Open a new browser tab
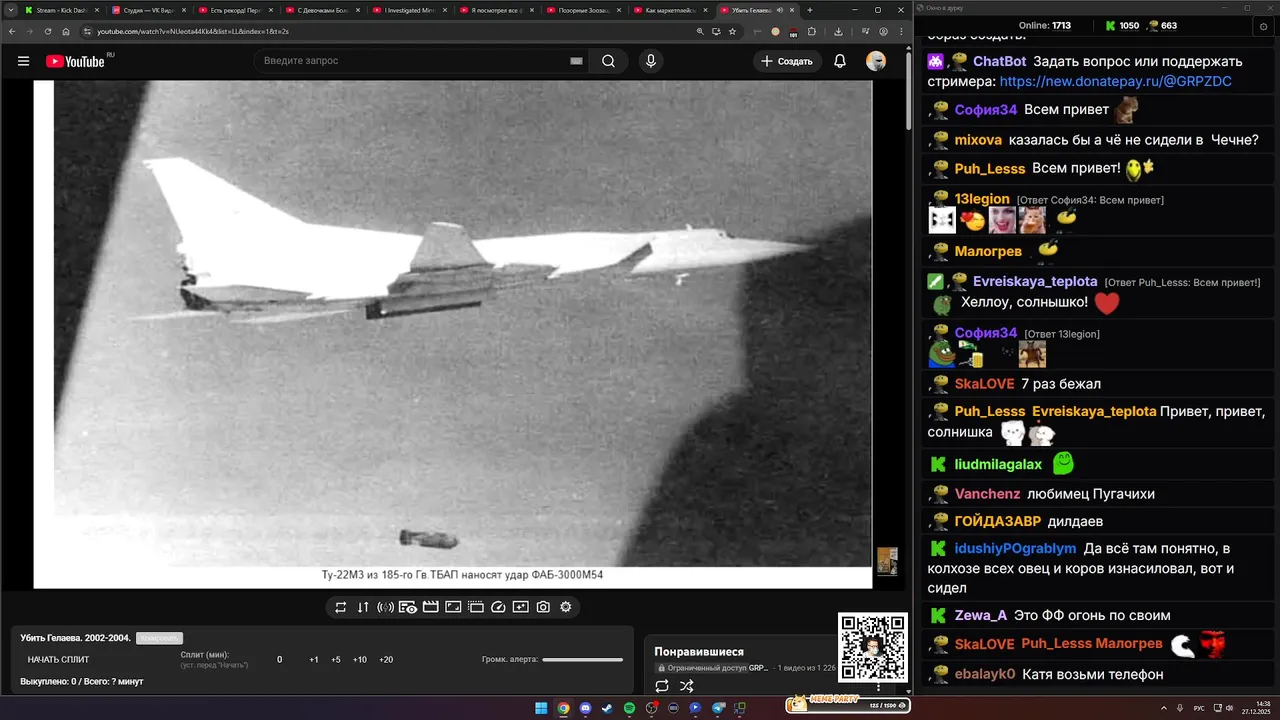The image size is (1280, 720). (x=810, y=10)
